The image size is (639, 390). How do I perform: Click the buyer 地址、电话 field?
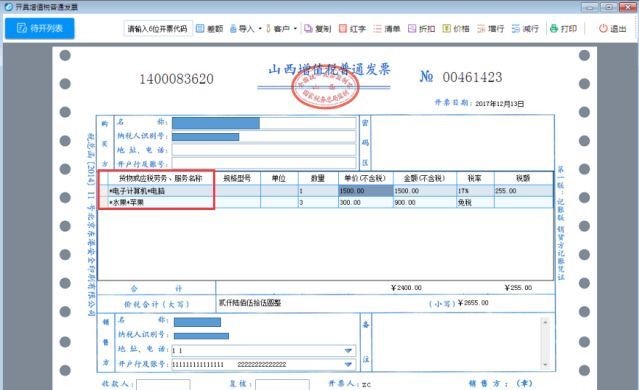tap(264, 150)
